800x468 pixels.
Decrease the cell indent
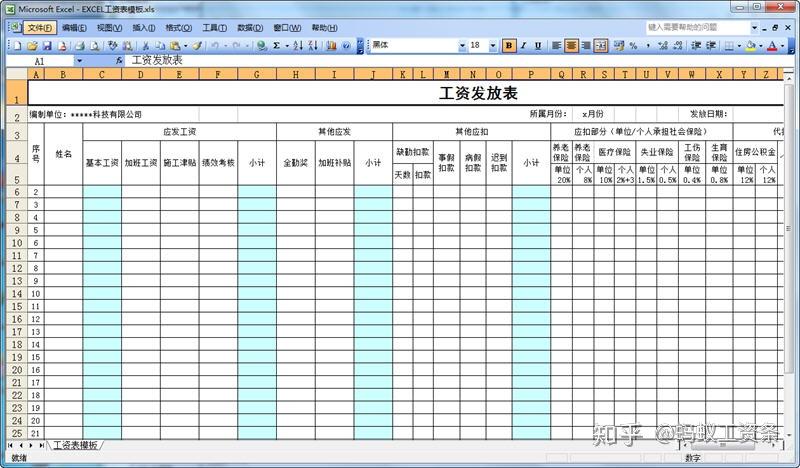(696, 46)
